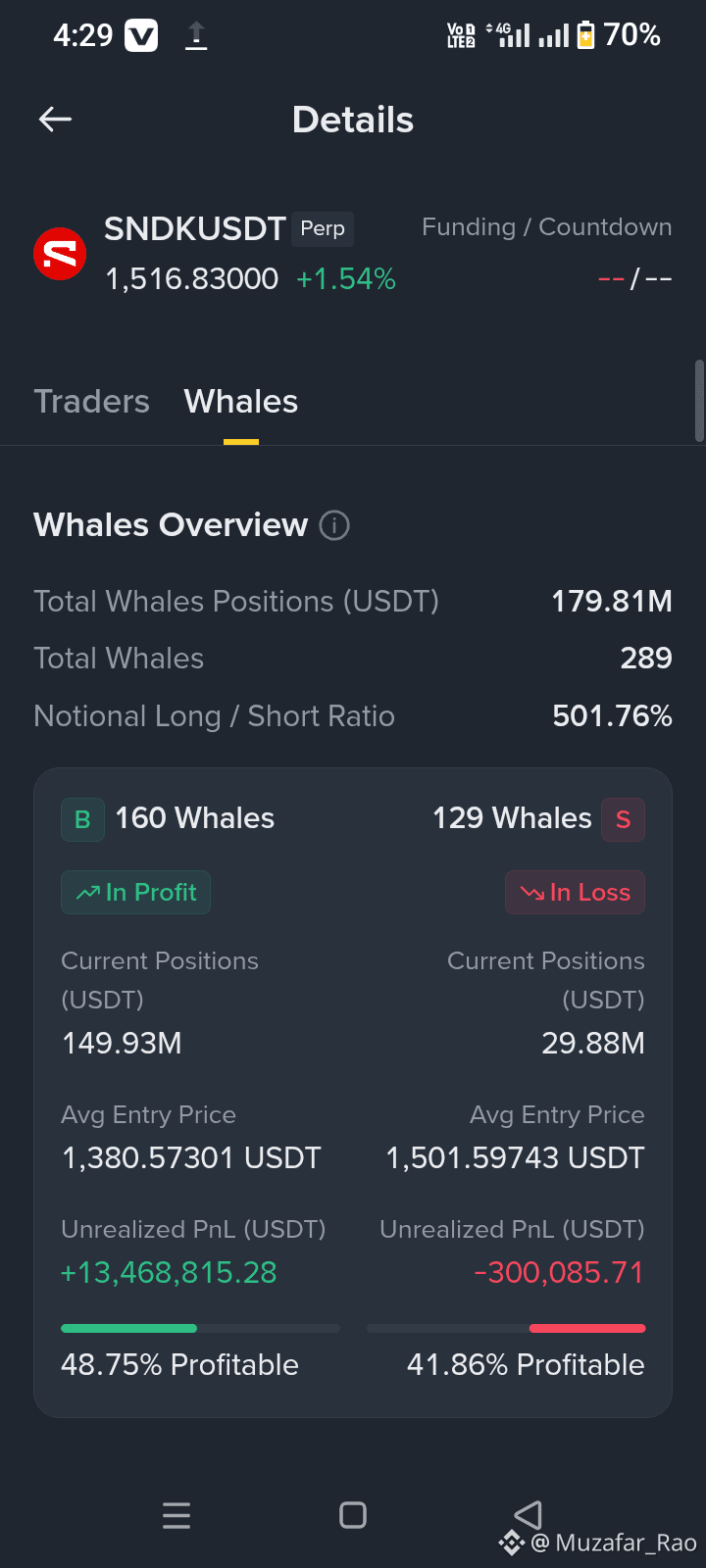
Task: Tap the SNDKUSDT pair name
Action: (x=195, y=228)
